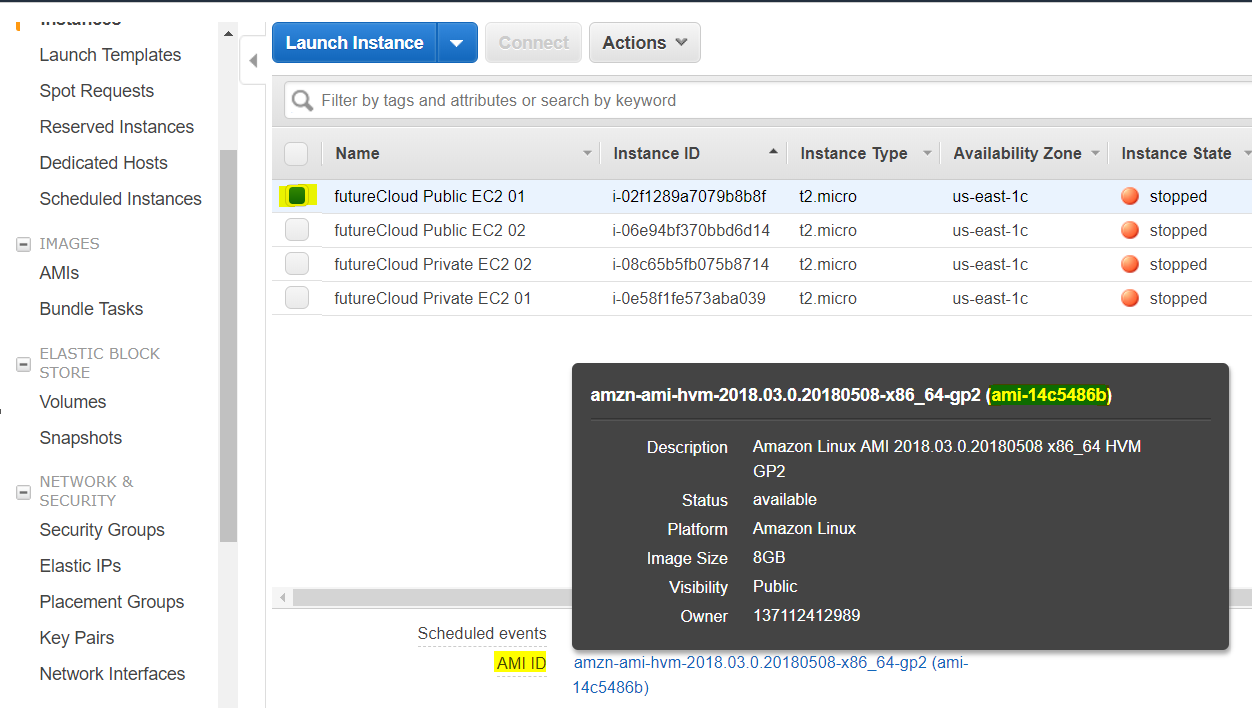1252x708 pixels.
Task: Click the sidebar scroll-up arrow
Action: click(x=228, y=35)
